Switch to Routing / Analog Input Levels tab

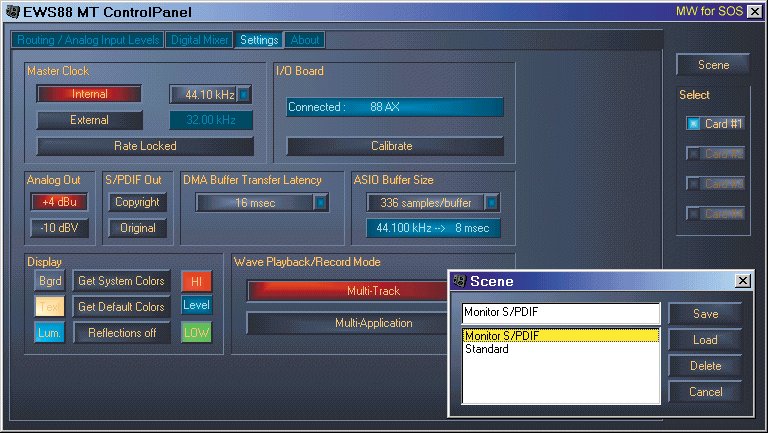[x=88, y=40]
